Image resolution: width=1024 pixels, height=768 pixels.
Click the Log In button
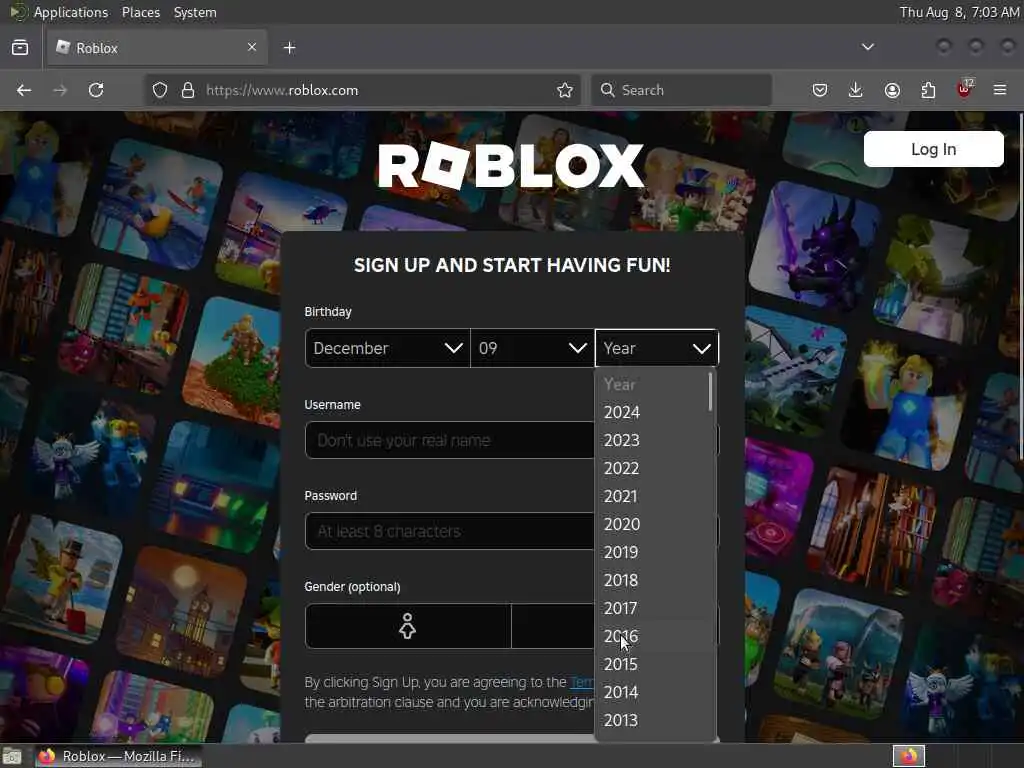tap(933, 149)
